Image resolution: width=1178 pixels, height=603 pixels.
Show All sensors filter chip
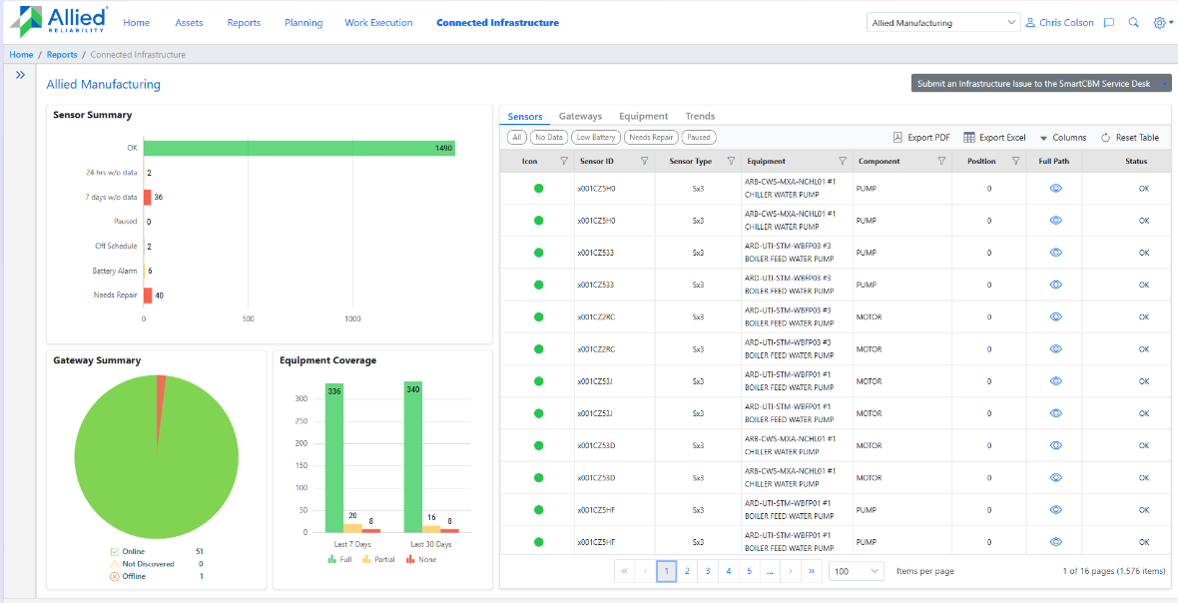coord(516,137)
